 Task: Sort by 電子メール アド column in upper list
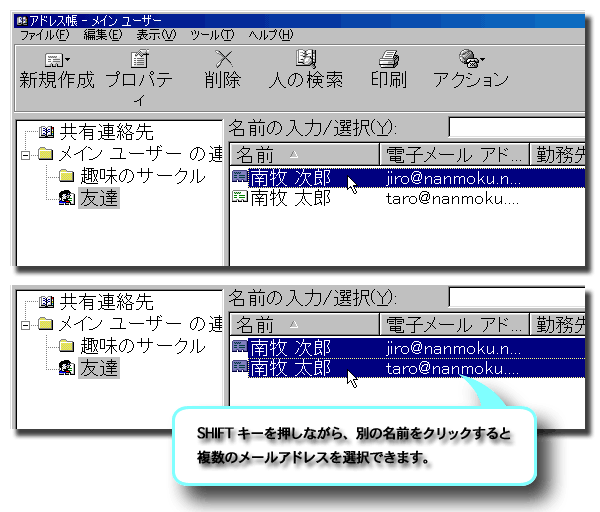[454, 155]
